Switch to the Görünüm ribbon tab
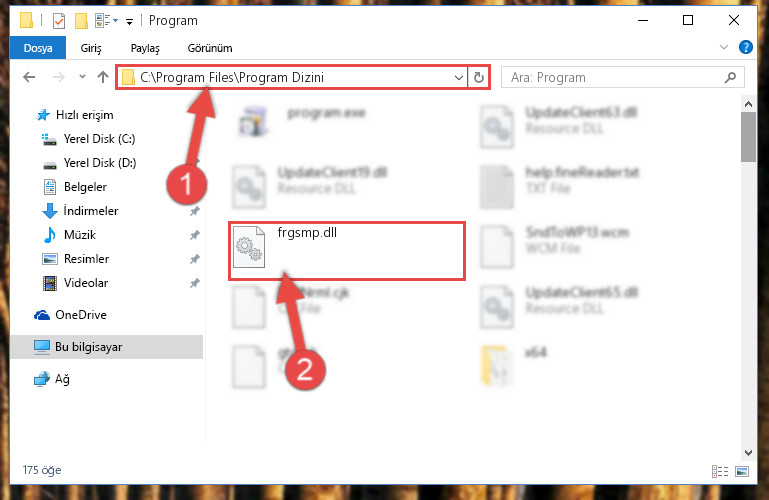 click(210, 48)
